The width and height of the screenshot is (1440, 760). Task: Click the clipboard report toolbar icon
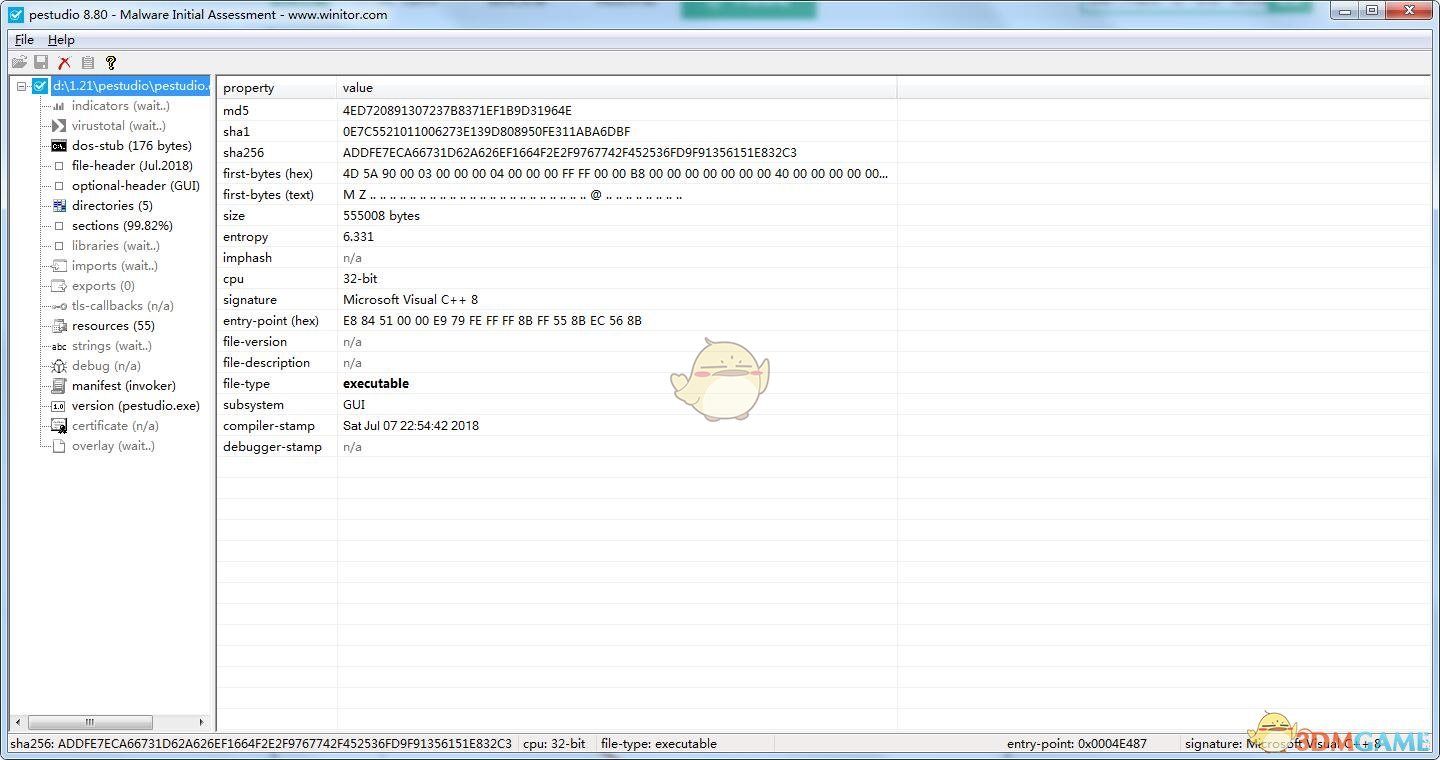(x=87, y=62)
